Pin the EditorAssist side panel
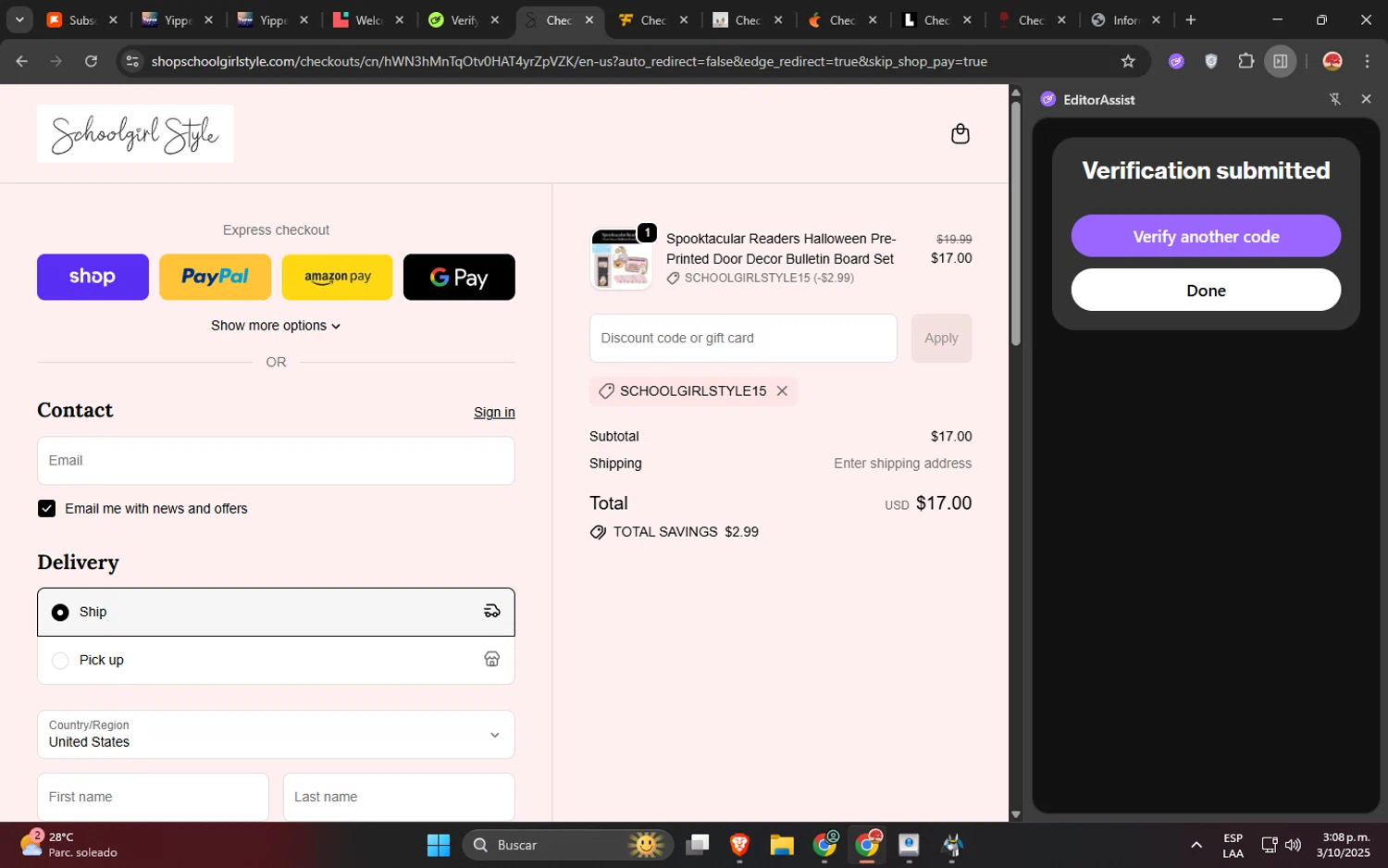This screenshot has width=1388, height=868. pyautogui.click(x=1334, y=99)
